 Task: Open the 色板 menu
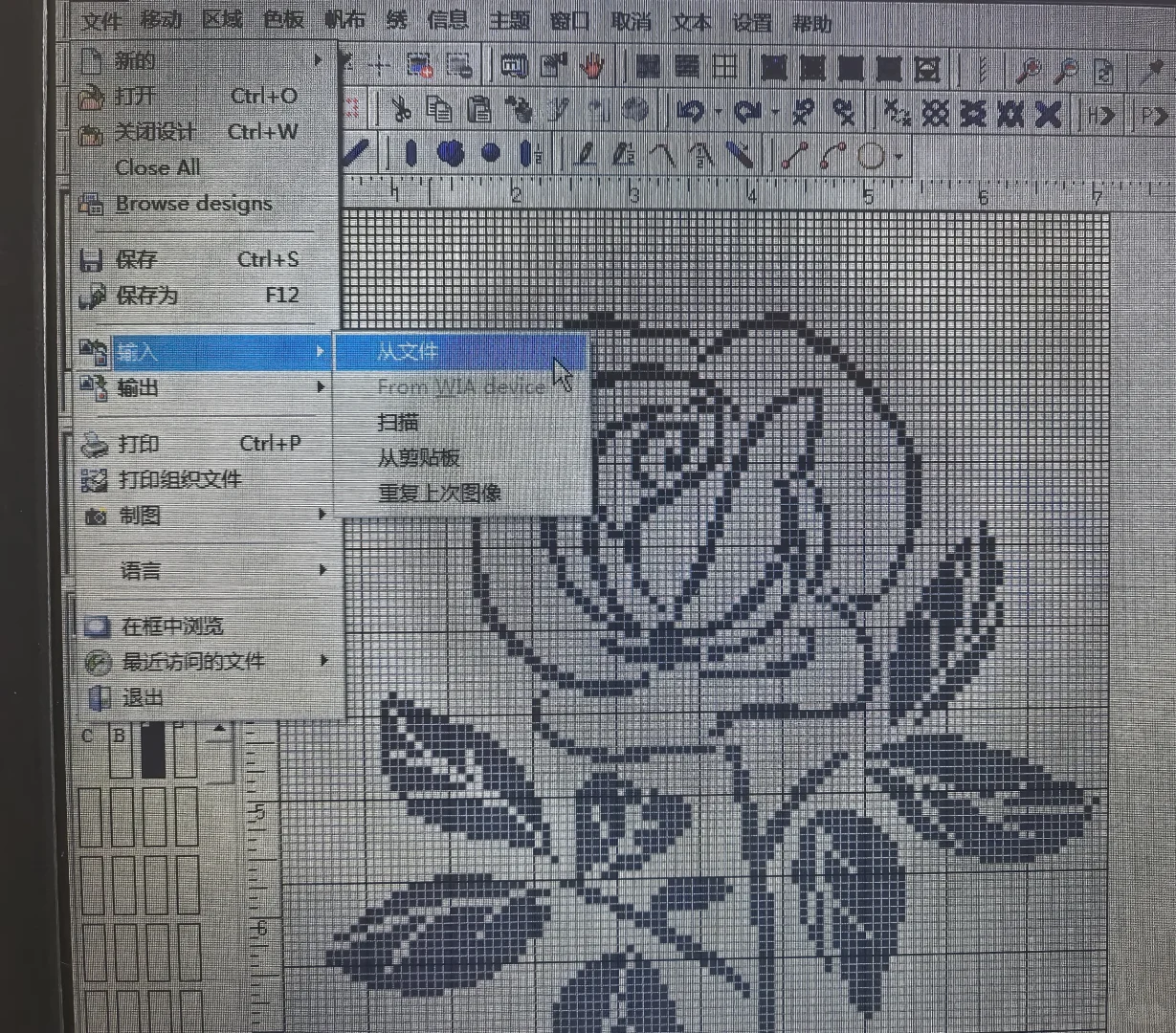tap(283, 18)
